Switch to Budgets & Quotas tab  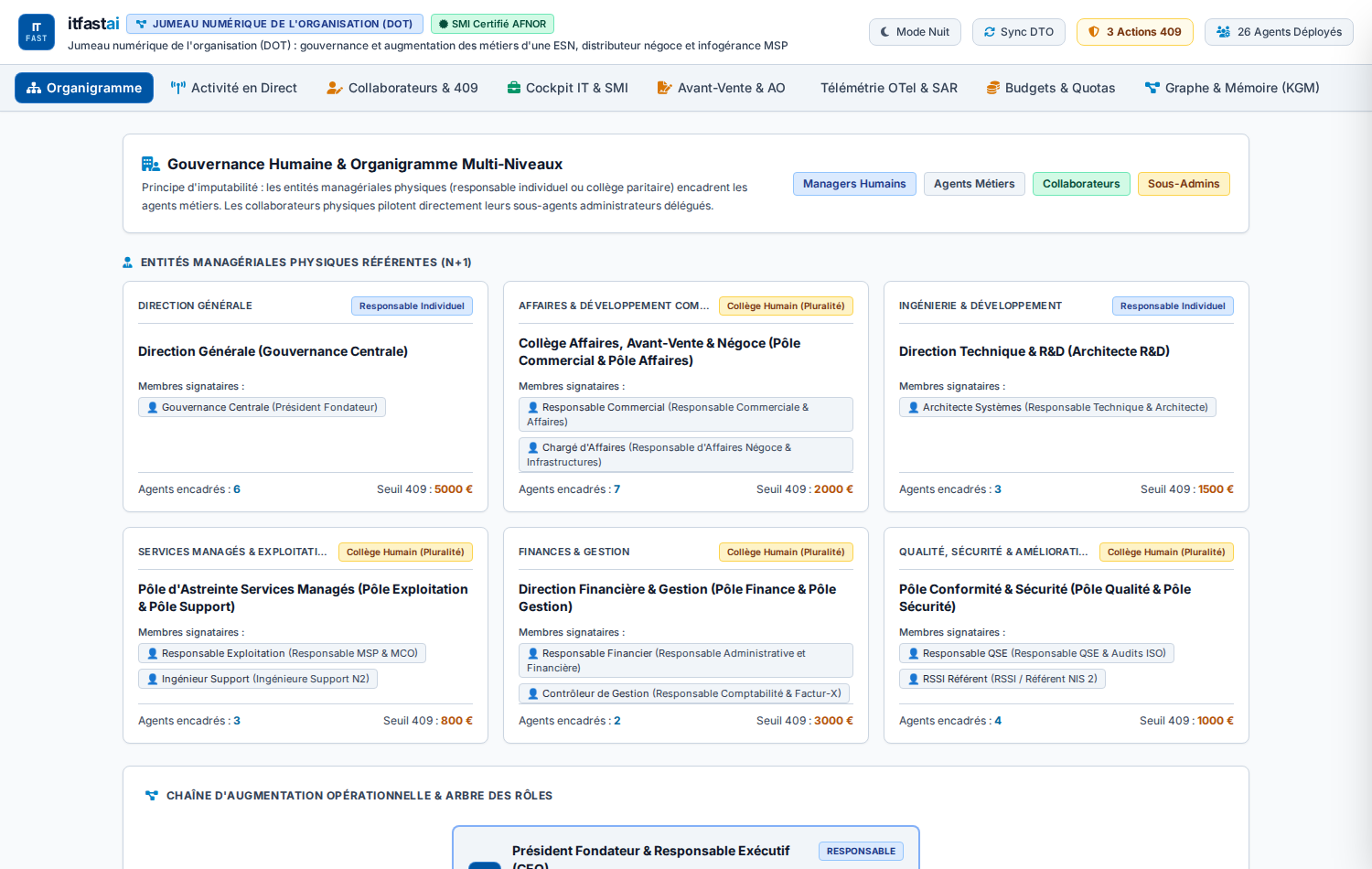tap(1051, 88)
